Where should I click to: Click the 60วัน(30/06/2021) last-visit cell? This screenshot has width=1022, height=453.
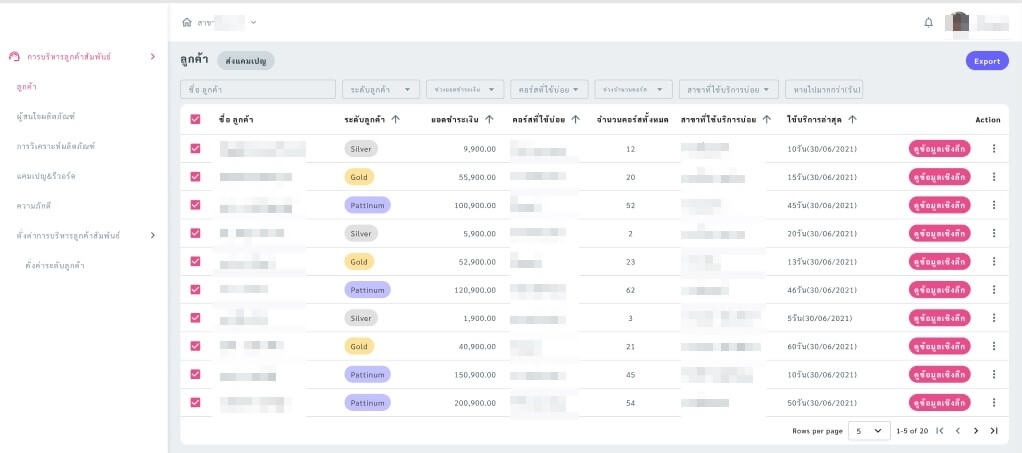[x=822, y=346]
